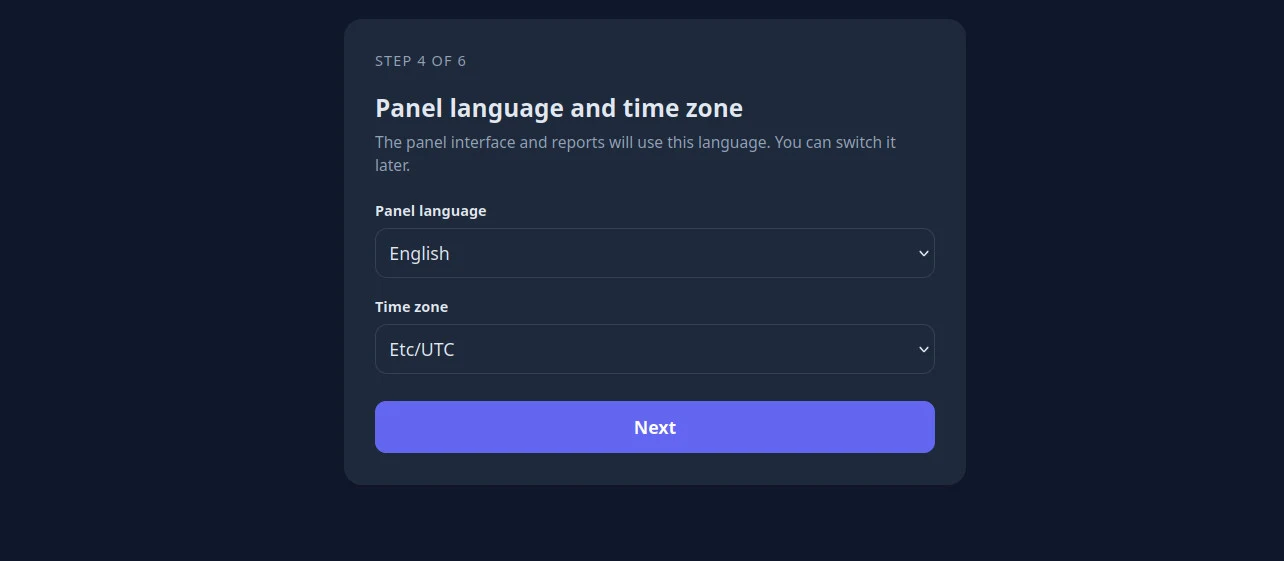The width and height of the screenshot is (1284, 561).
Task: Click the 'STEP 4 OF 6' indicator
Action: click(x=421, y=61)
